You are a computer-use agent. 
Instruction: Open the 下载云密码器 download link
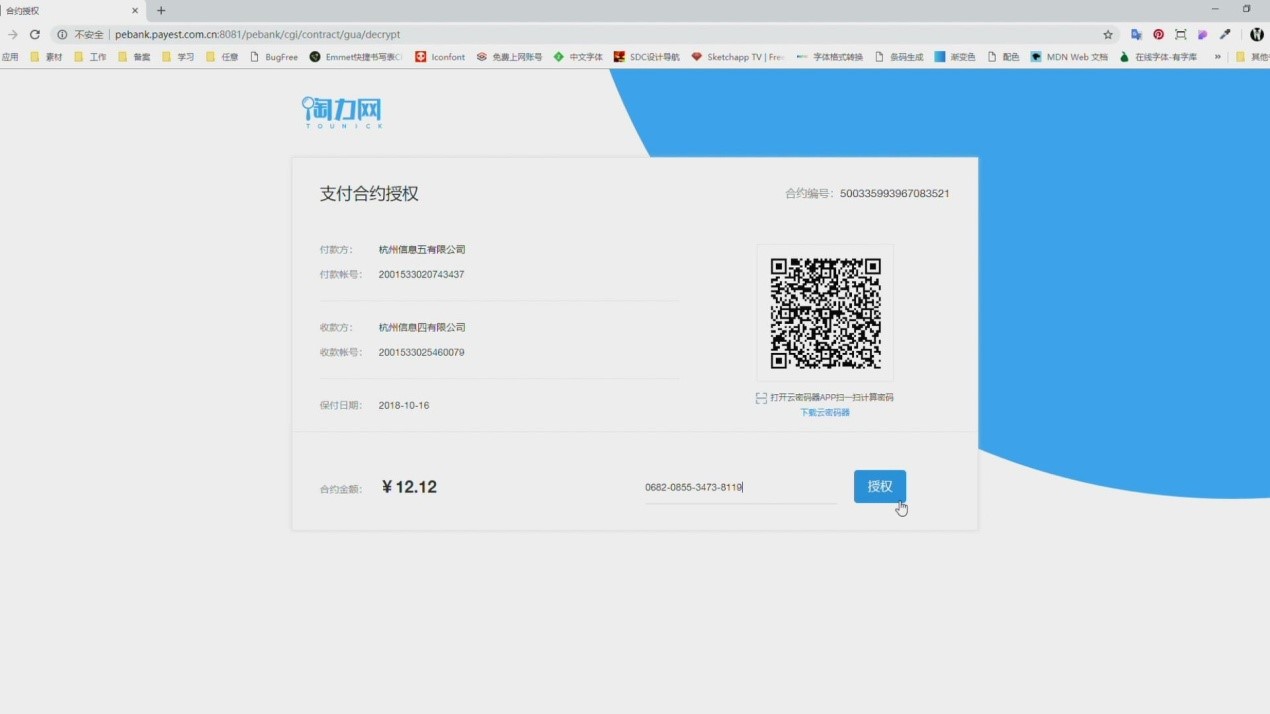pos(824,412)
